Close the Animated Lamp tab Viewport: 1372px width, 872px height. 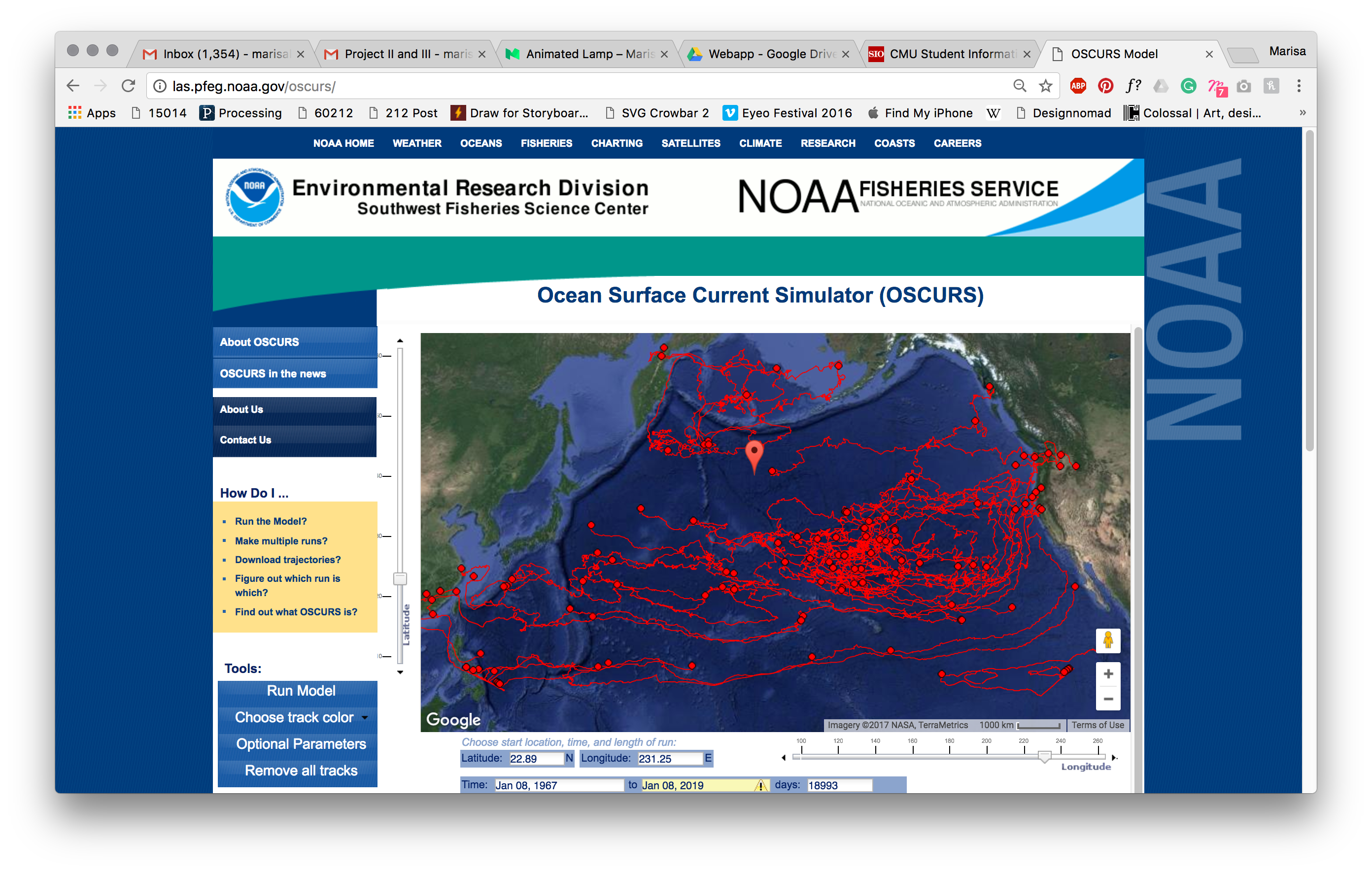point(664,54)
